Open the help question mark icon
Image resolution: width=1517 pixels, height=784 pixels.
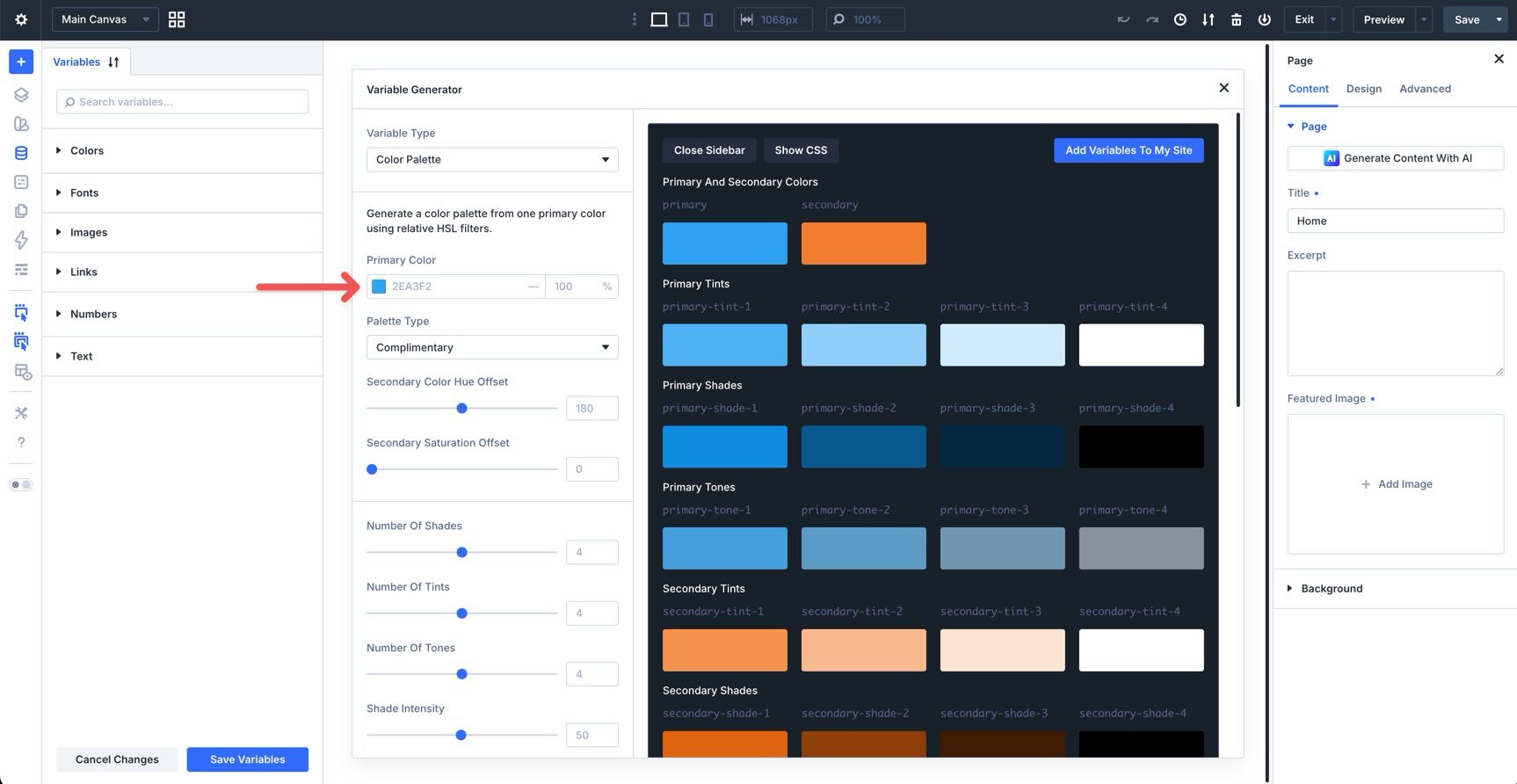pyautogui.click(x=21, y=442)
